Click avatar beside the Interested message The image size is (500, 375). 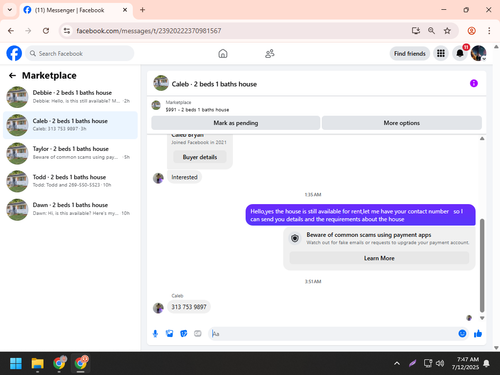(158, 178)
